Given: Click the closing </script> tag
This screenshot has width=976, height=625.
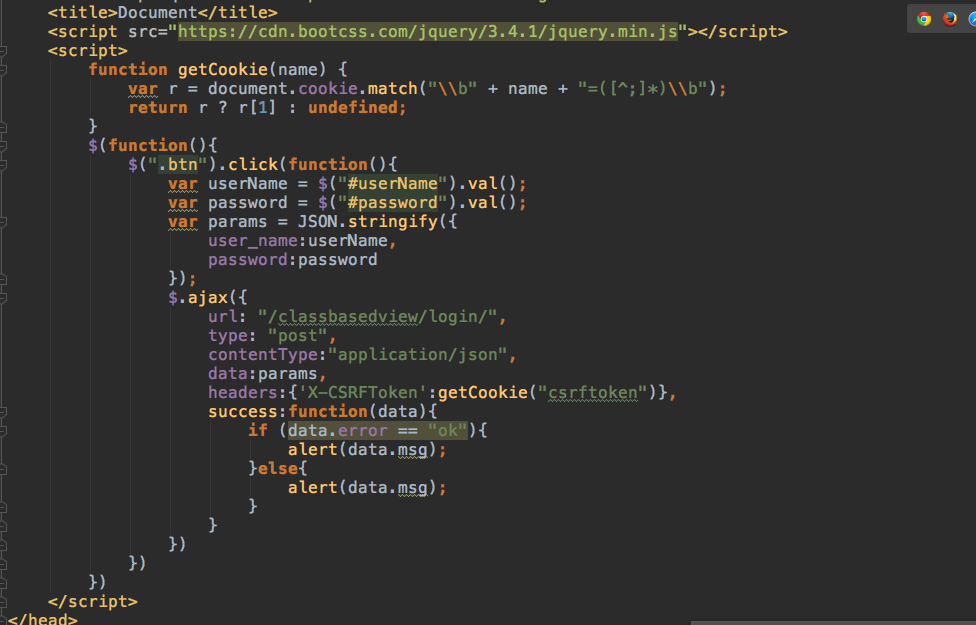Looking at the screenshot, I should pyautogui.click(x=93, y=602).
